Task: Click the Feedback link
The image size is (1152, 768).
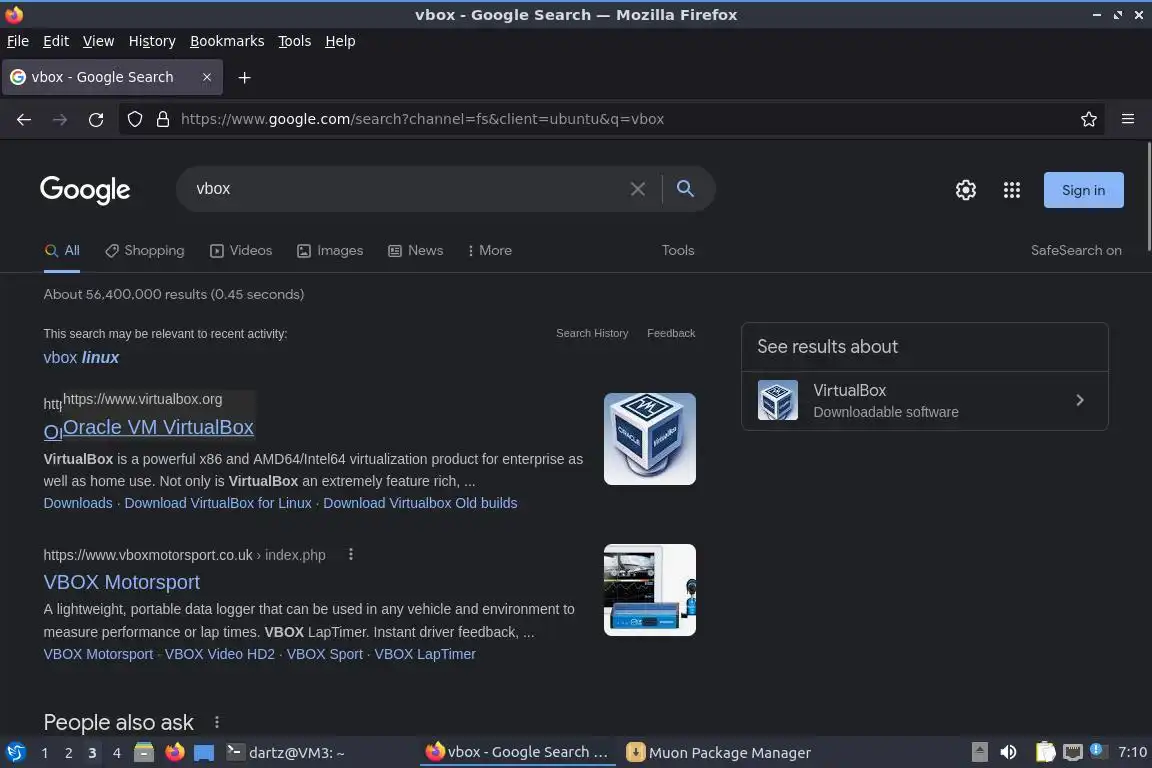Action: point(671,333)
